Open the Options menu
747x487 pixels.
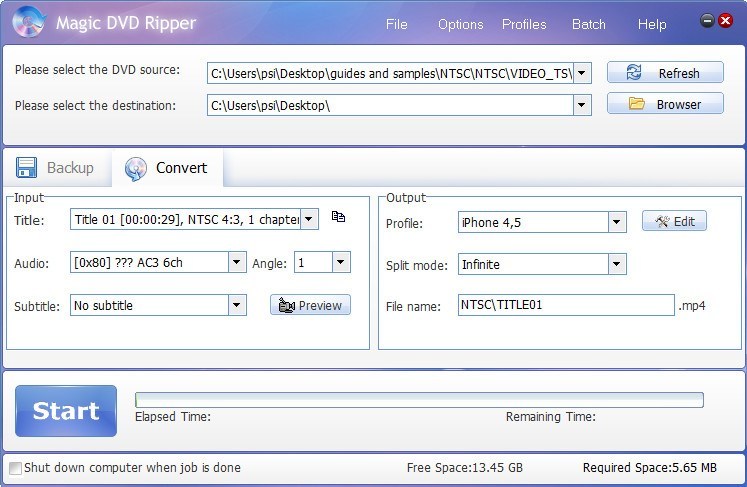460,24
